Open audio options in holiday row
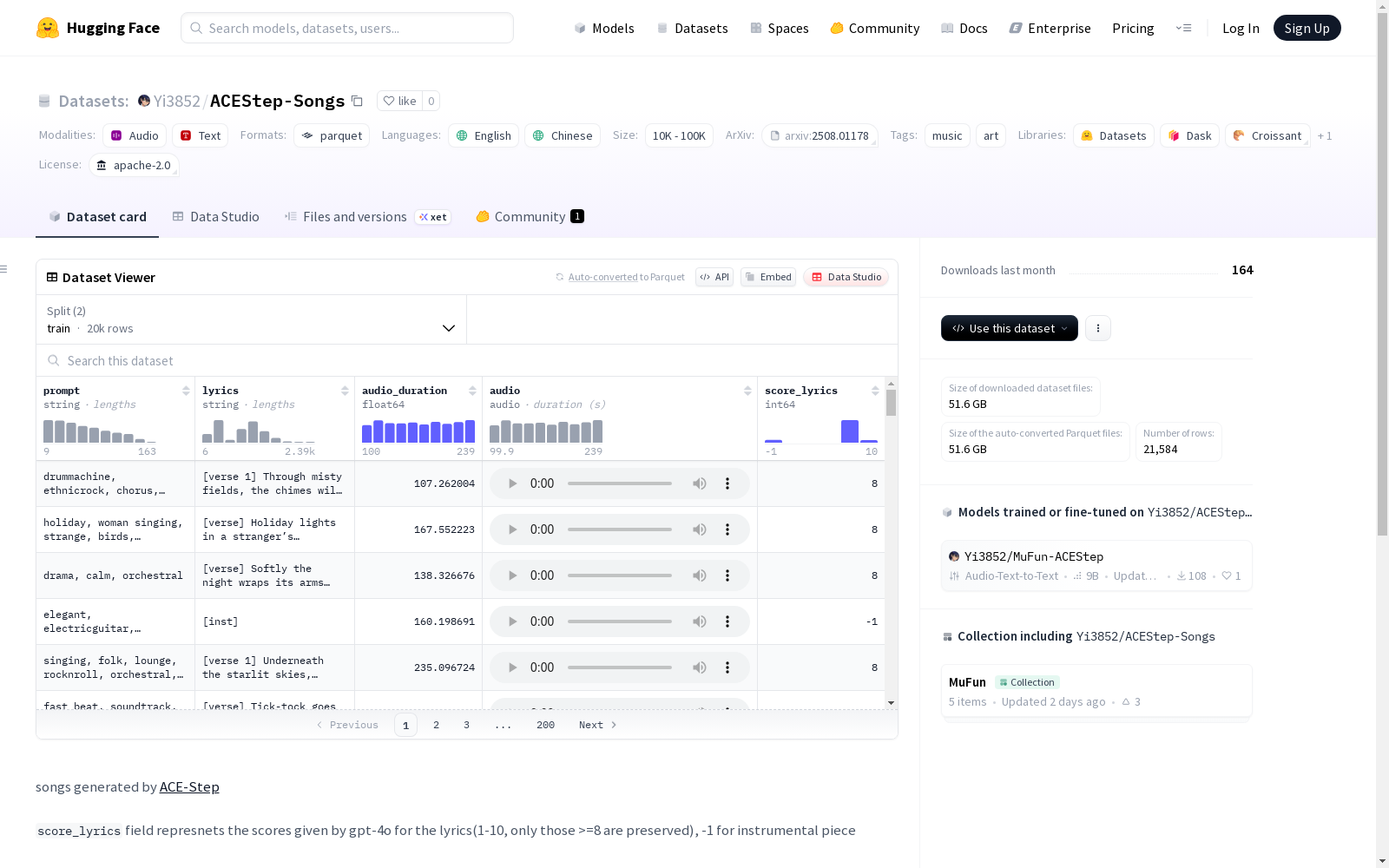This screenshot has width=1389, height=868. coord(727,529)
